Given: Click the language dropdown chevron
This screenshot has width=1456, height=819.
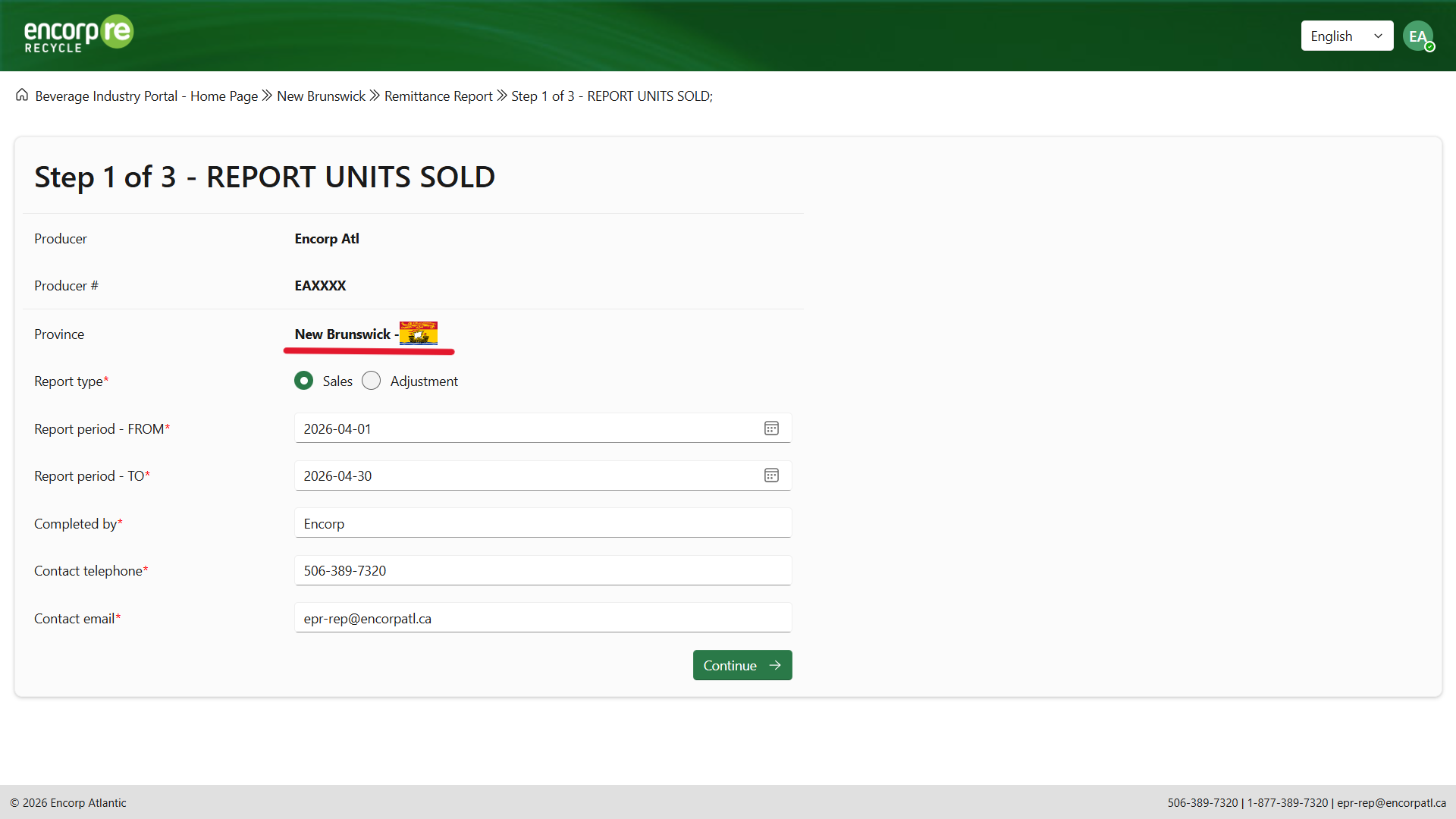Looking at the screenshot, I should click(1378, 36).
